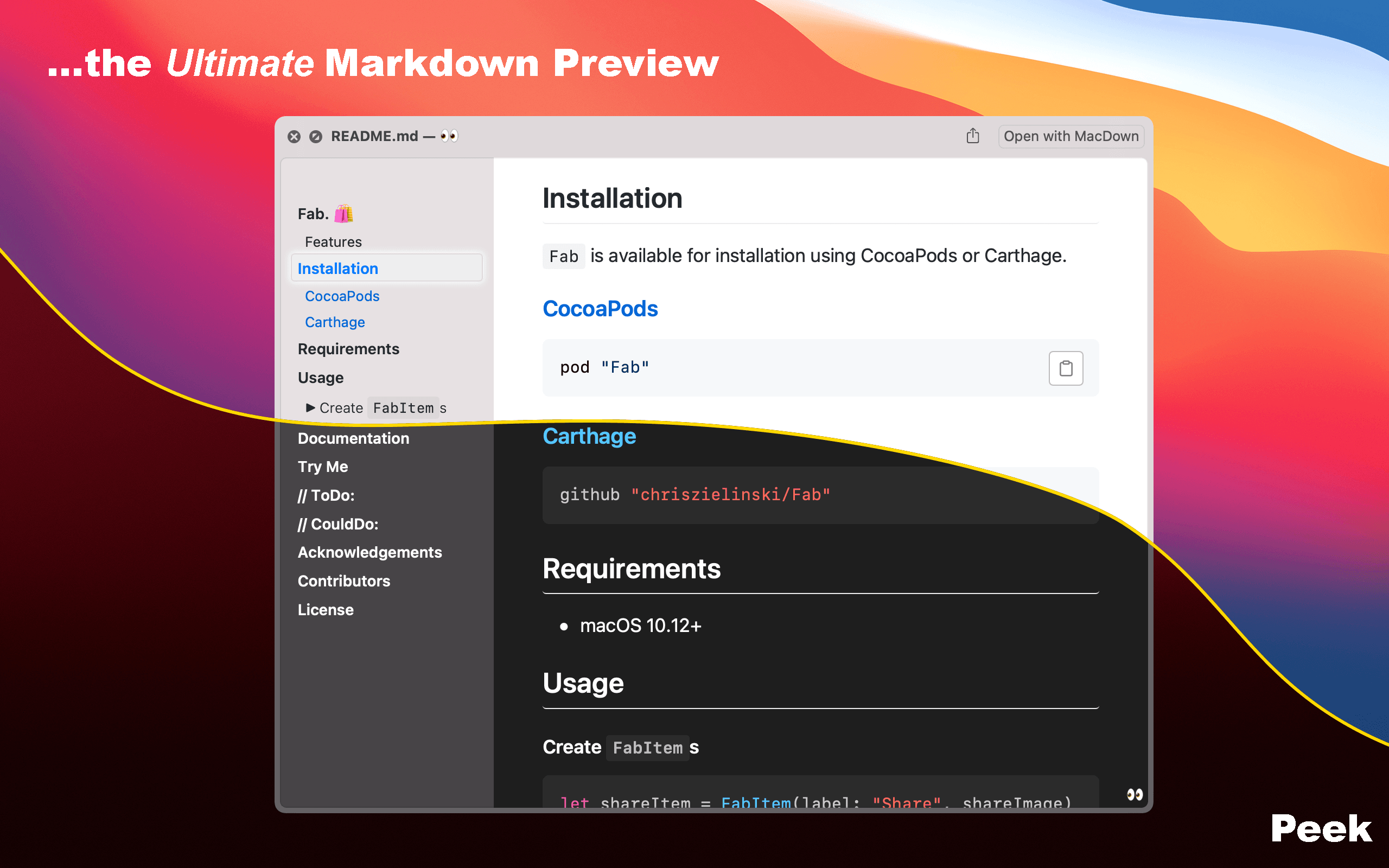Click the Requirements heading in content

pyautogui.click(x=632, y=569)
